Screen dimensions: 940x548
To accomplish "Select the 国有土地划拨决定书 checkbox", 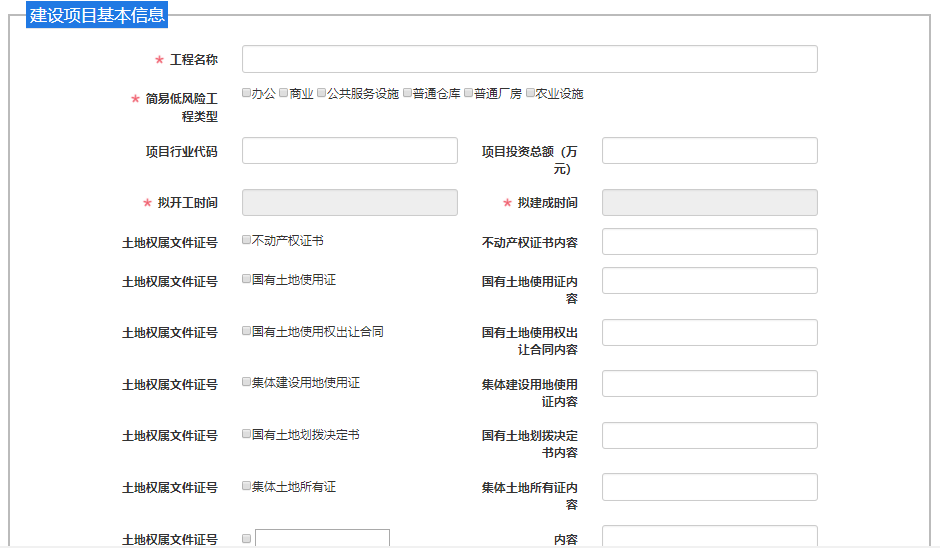I will [x=246, y=433].
